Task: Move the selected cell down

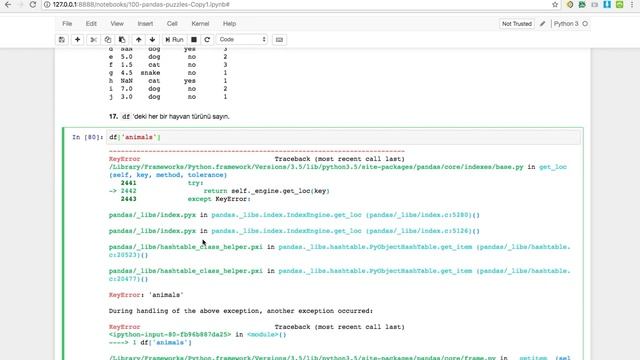Action: pos(152,40)
